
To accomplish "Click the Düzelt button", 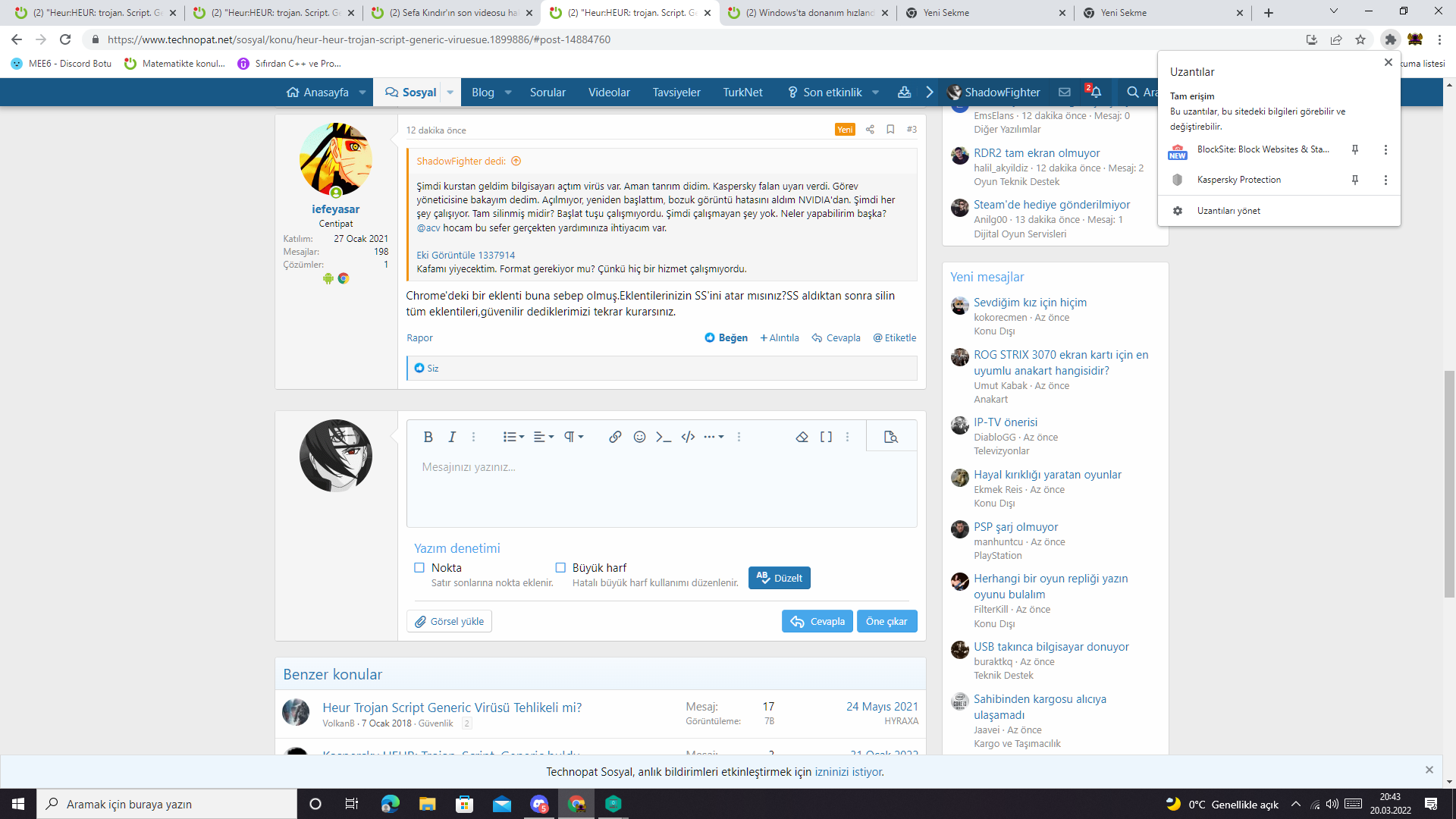I will (780, 578).
